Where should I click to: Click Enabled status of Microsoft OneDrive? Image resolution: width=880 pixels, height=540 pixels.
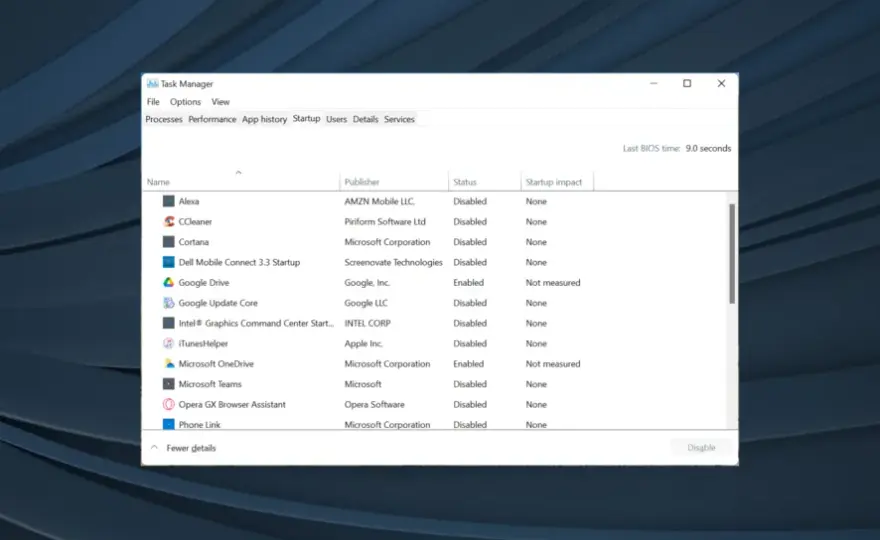(469, 364)
